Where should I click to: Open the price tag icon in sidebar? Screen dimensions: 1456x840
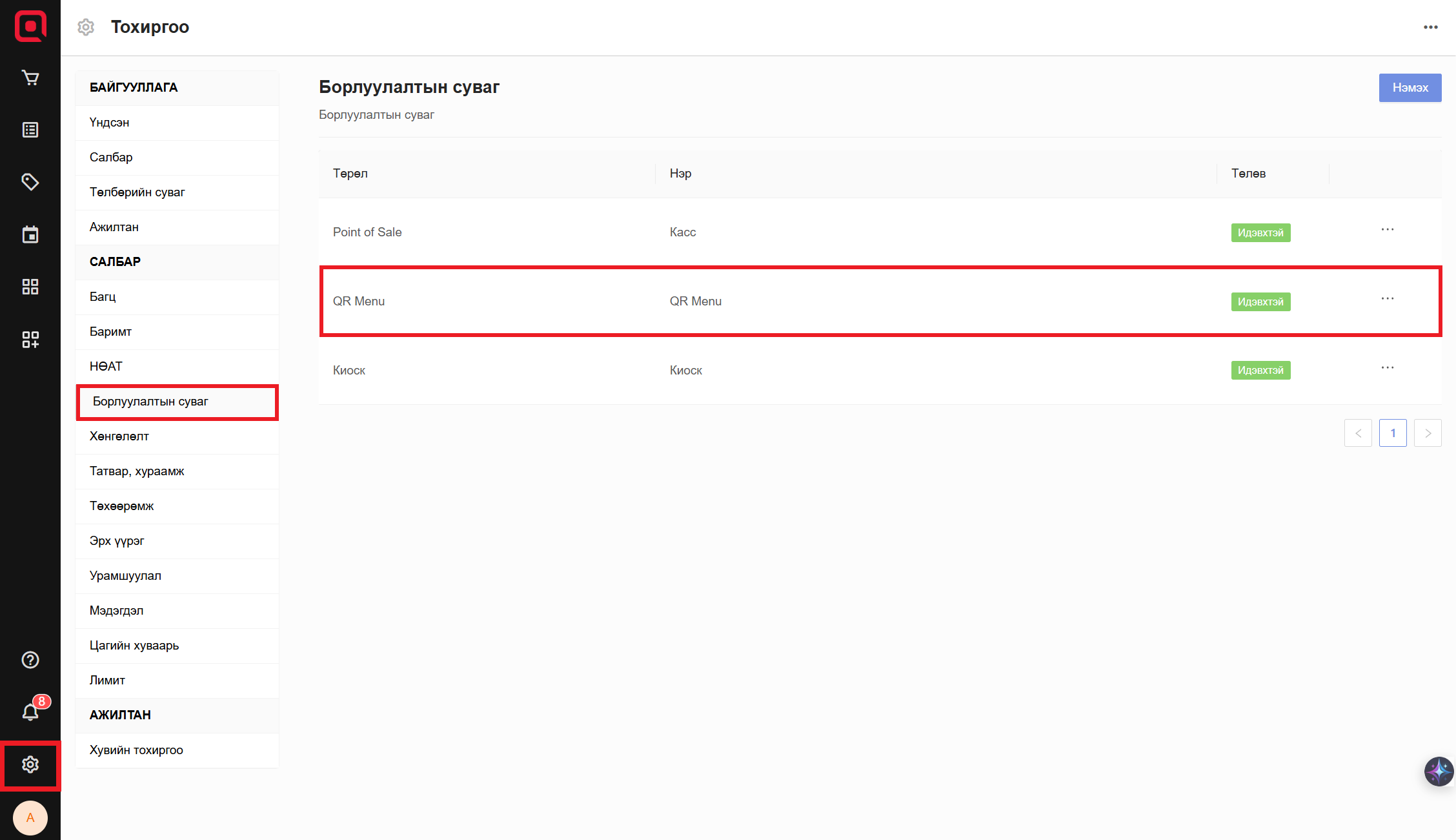[x=30, y=182]
